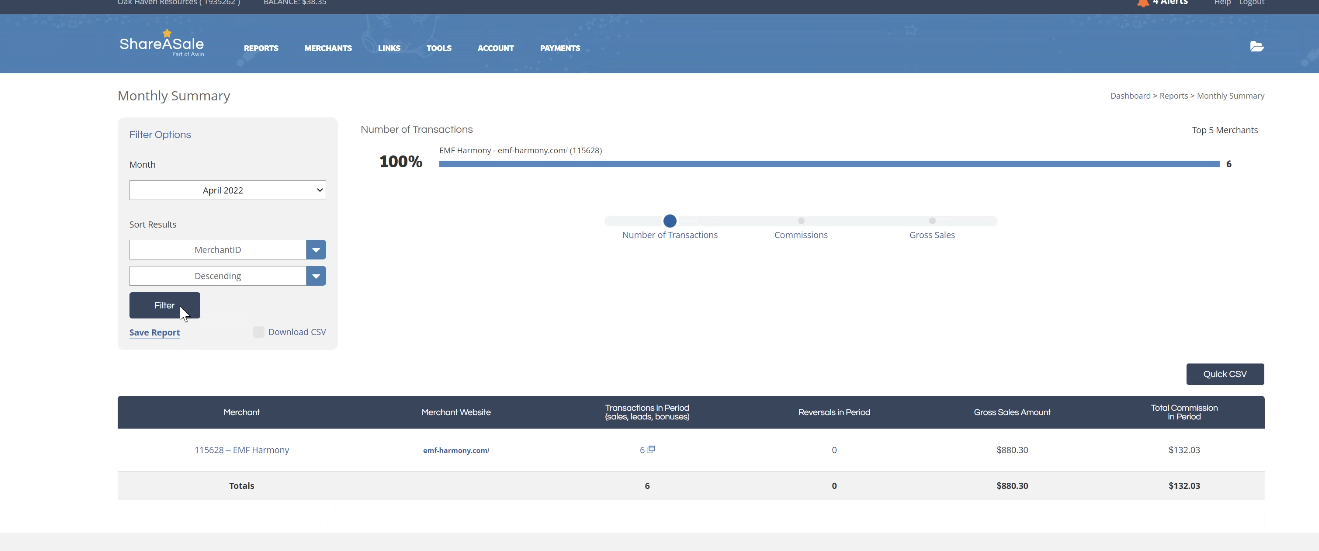This screenshot has height=551, width=1319.
Task: Click the Monthly Summary breadcrumb text
Action: tap(1231, 96)
